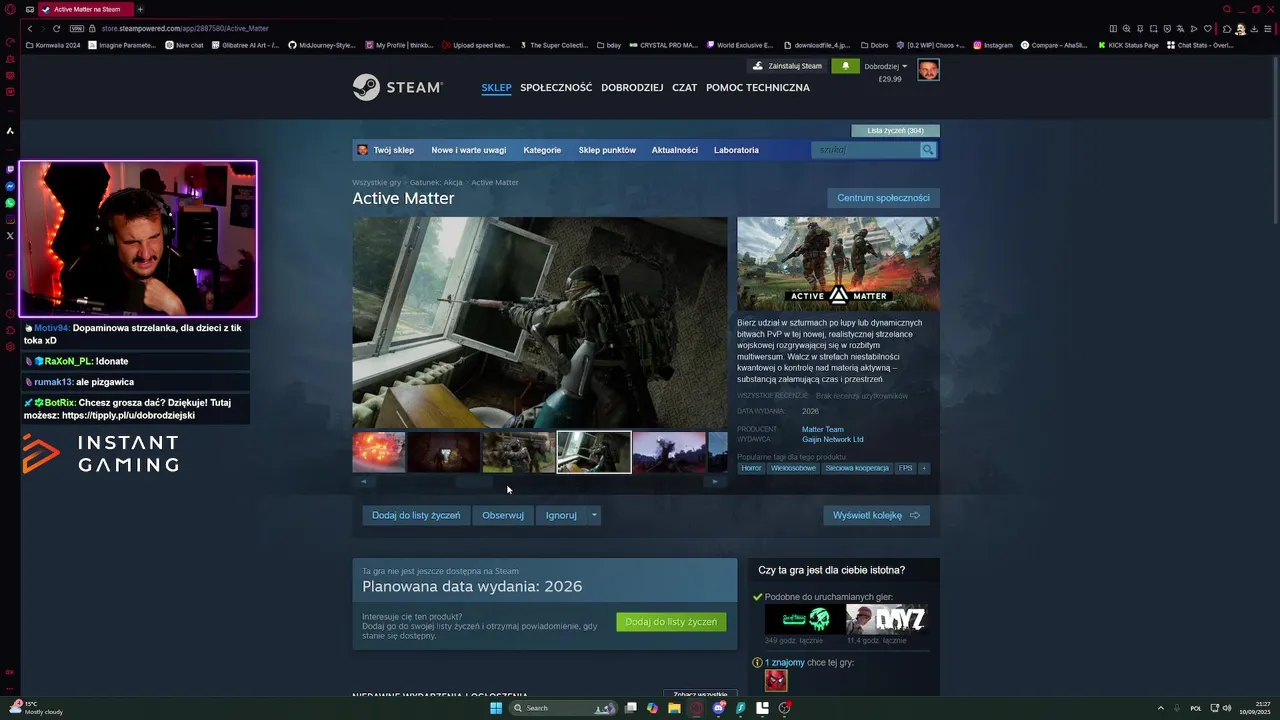Click Dodaj do listy życzeń blue button
This screenshot has width=1280, height=720.
click(416, 515)
